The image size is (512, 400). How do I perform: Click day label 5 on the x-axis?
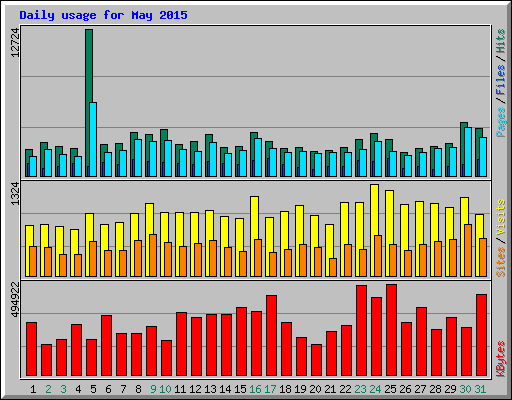click(93, 389)
